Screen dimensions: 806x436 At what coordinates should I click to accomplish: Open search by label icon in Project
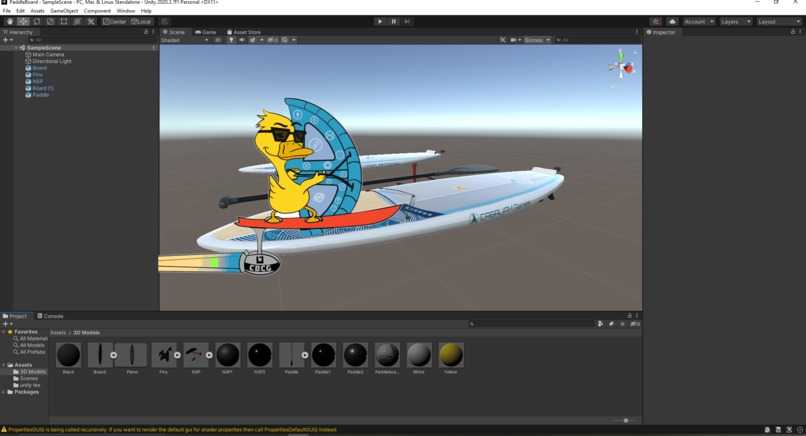(x=611, y=324)
